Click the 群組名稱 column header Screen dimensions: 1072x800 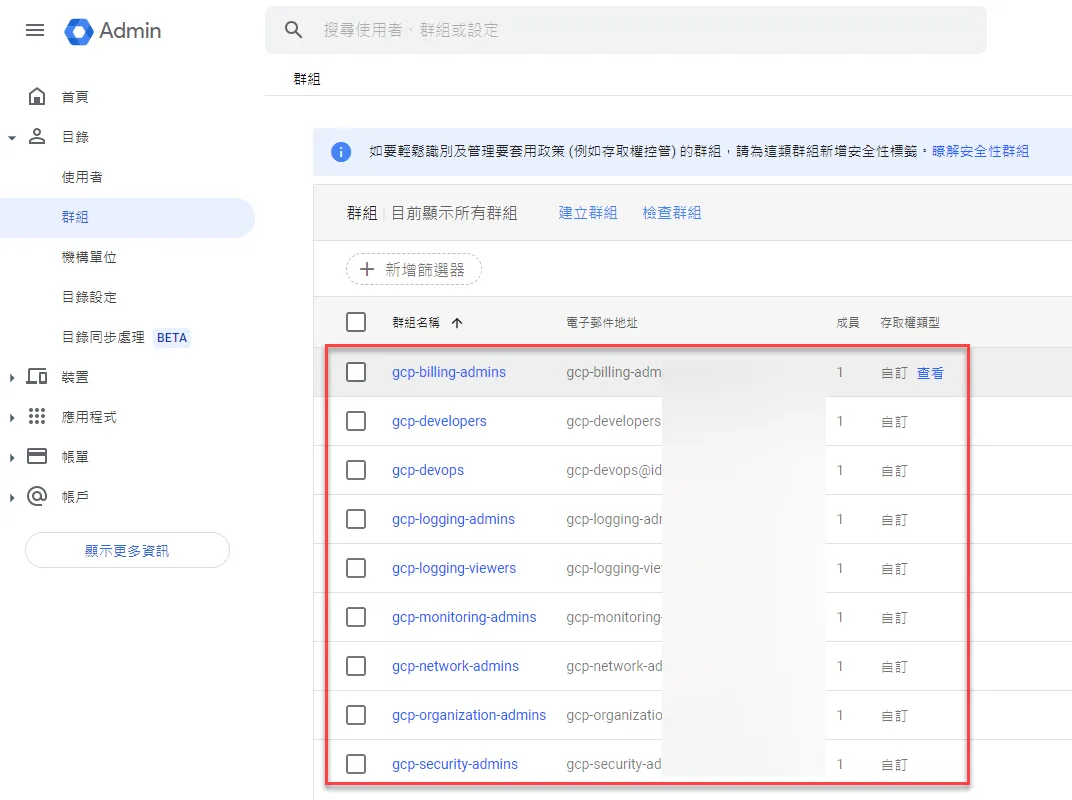tap(416, 323)
